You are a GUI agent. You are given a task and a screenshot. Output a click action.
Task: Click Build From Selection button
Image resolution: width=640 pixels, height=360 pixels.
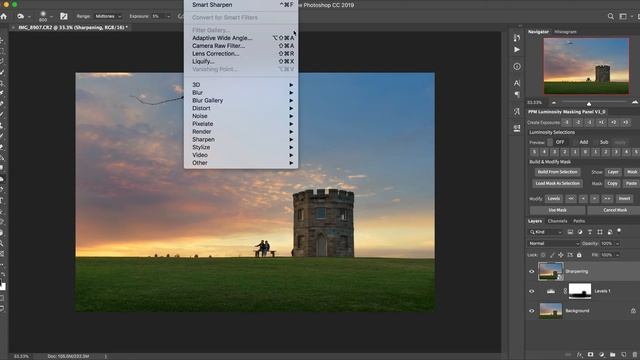coord(557,172)
